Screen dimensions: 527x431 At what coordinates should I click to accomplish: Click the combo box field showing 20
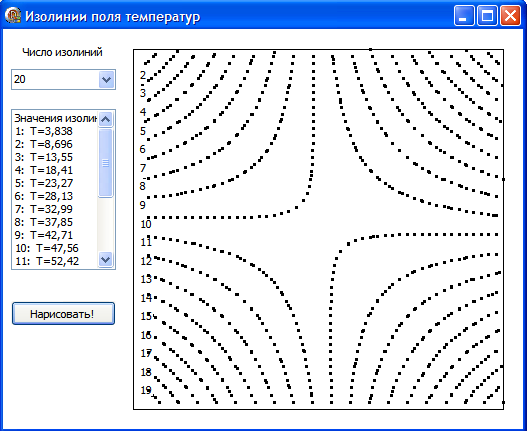click(x=64, y=80)
